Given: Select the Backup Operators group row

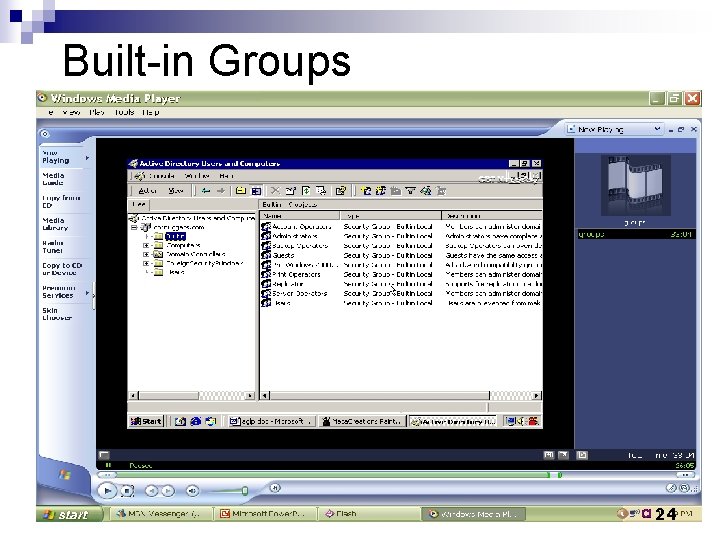Looking at the screenshot, I should click(x=401, y=246).
